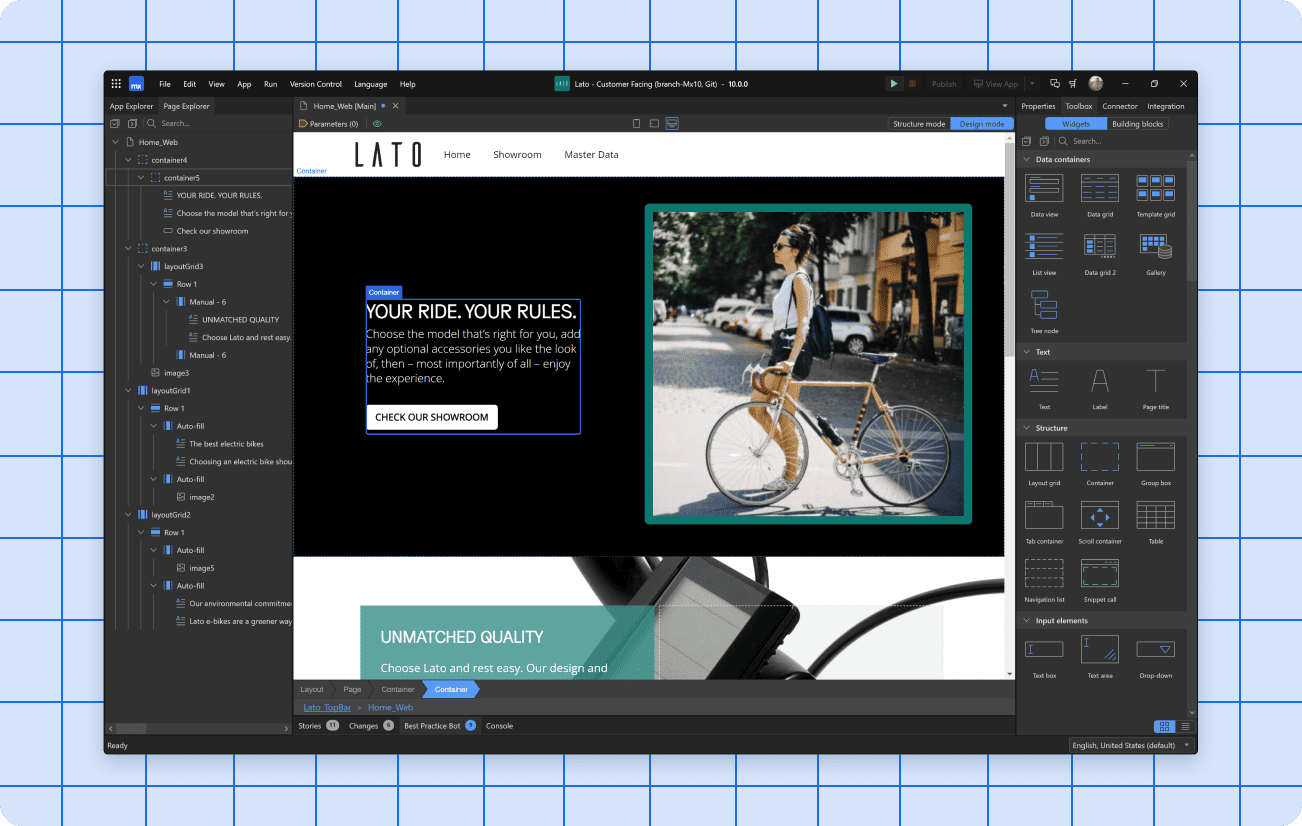Click the CHECK OUR SHOWROOM button
1302x826 pixels.
tap(431, 417)
